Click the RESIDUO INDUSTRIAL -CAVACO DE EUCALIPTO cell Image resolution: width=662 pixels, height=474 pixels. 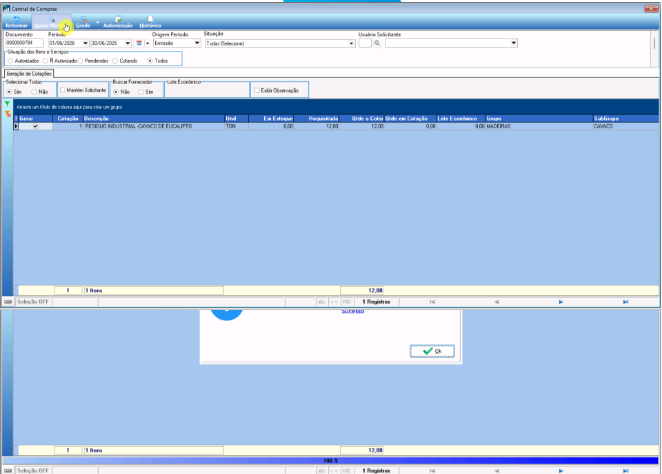point(154,126)
